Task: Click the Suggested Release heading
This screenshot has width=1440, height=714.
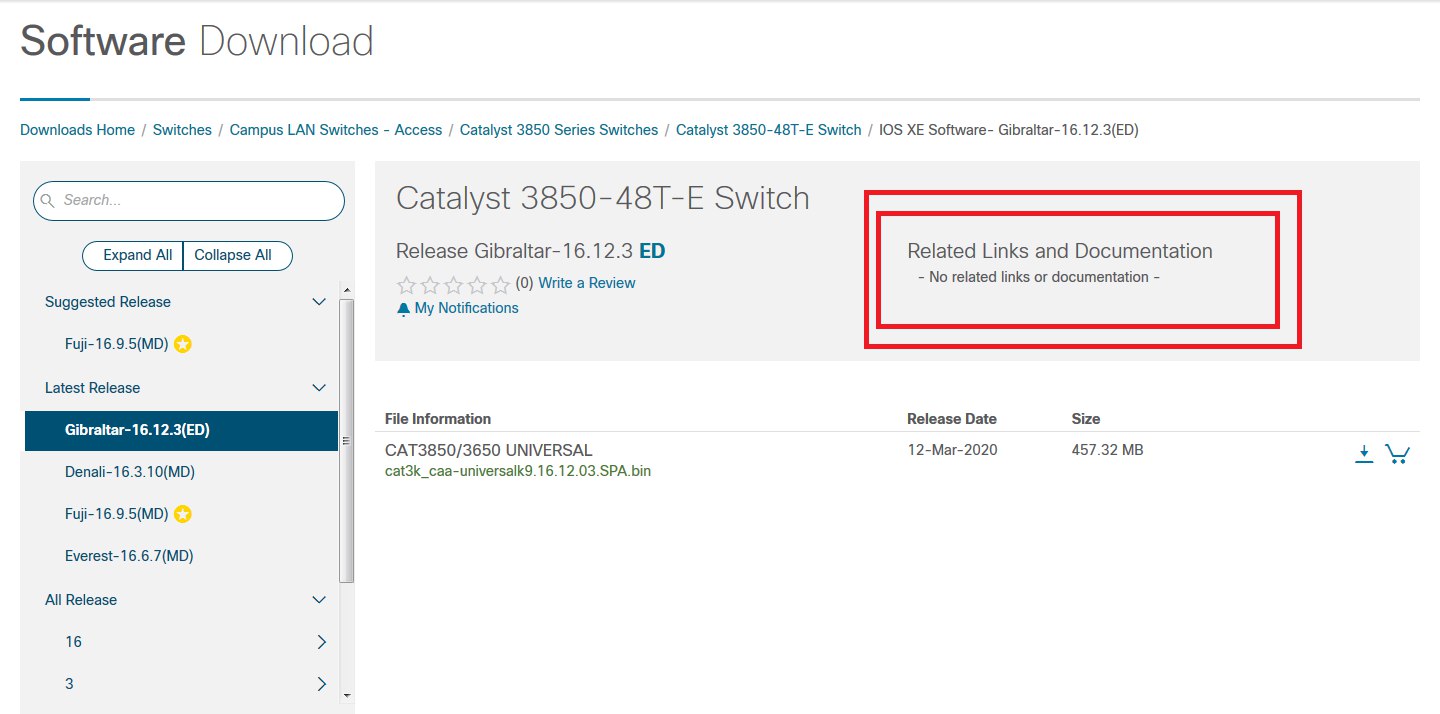Action: coord(108,302)
